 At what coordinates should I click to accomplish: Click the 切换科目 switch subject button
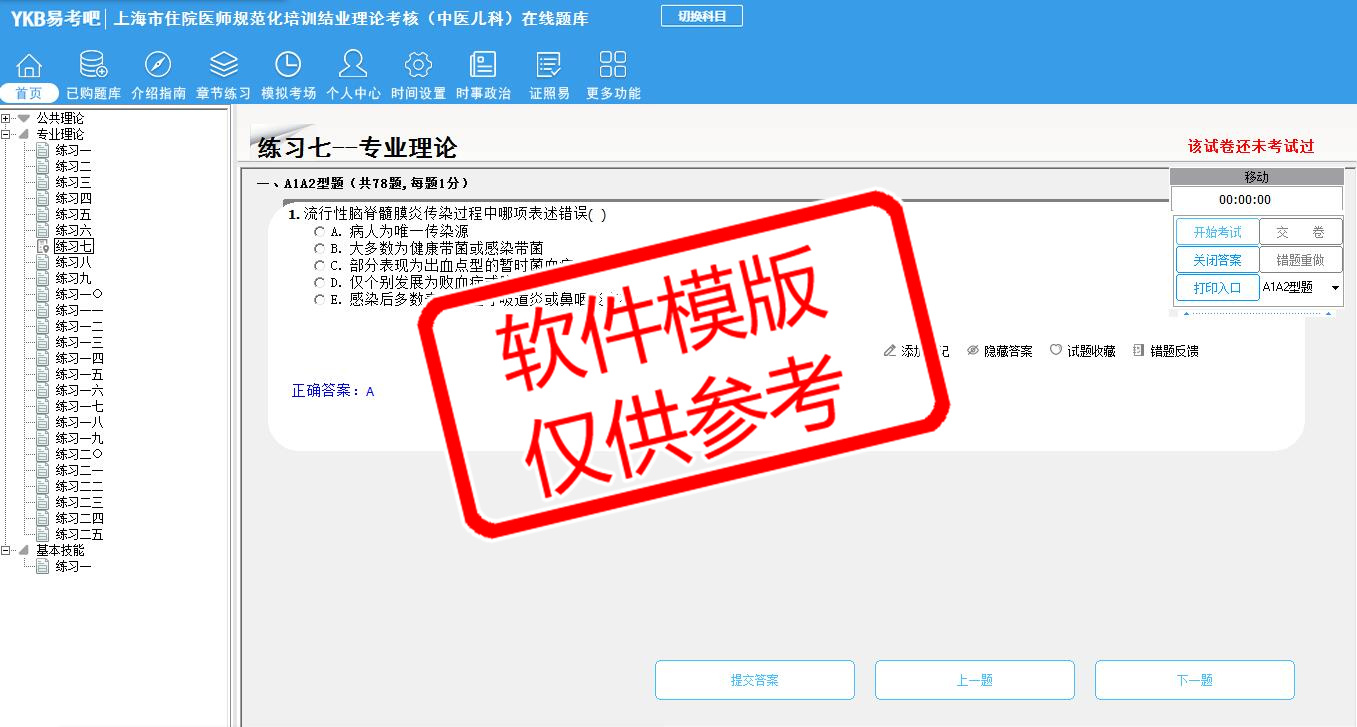(x=701, y=16)
